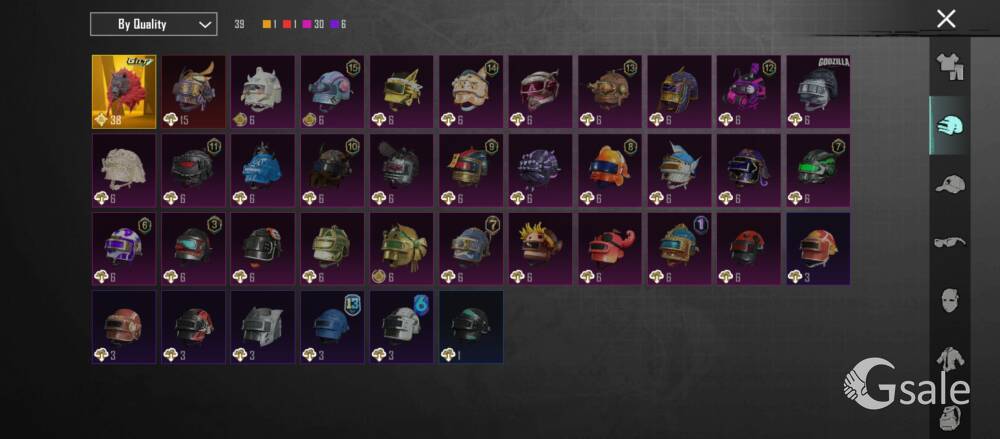The width and height of the screenshot is (1000, 439).
Task: Filter by the orange quality swatch
Action: (267, 25)
